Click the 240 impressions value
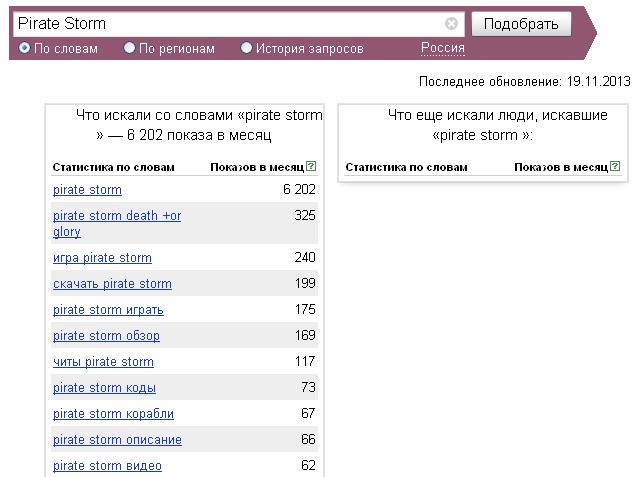Screen dimensions: 639x477 [x=305, y=258]
